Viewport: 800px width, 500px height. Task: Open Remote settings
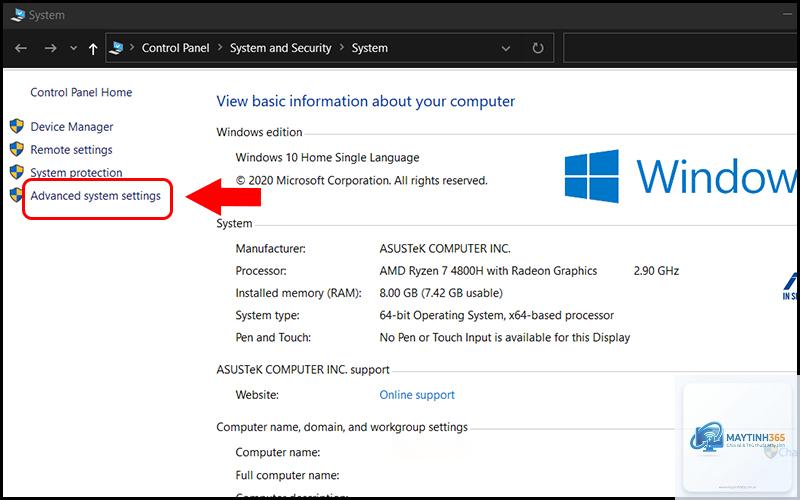pyautogui.click(x=71, y=149)
